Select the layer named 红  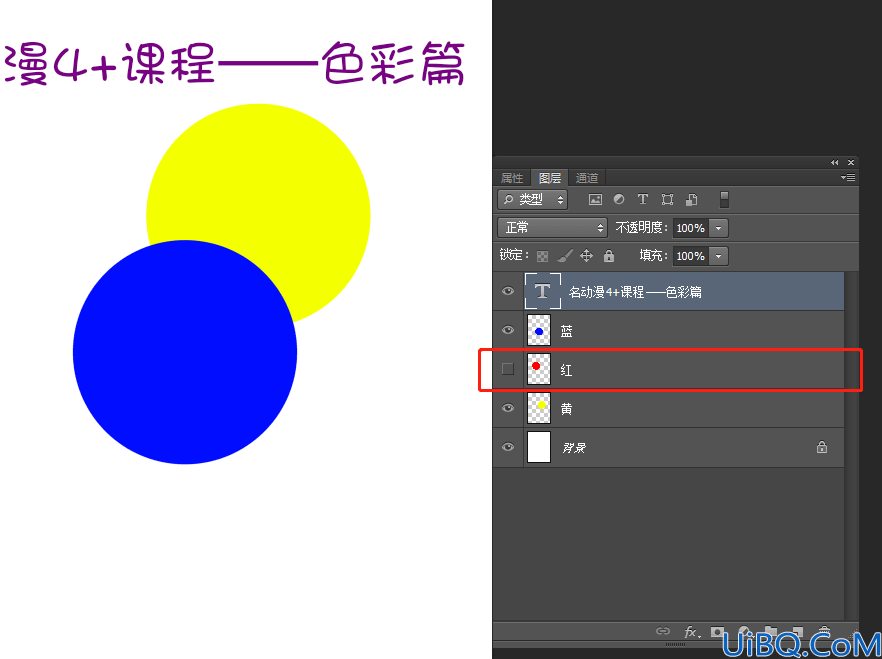click(x=566, y=370)
